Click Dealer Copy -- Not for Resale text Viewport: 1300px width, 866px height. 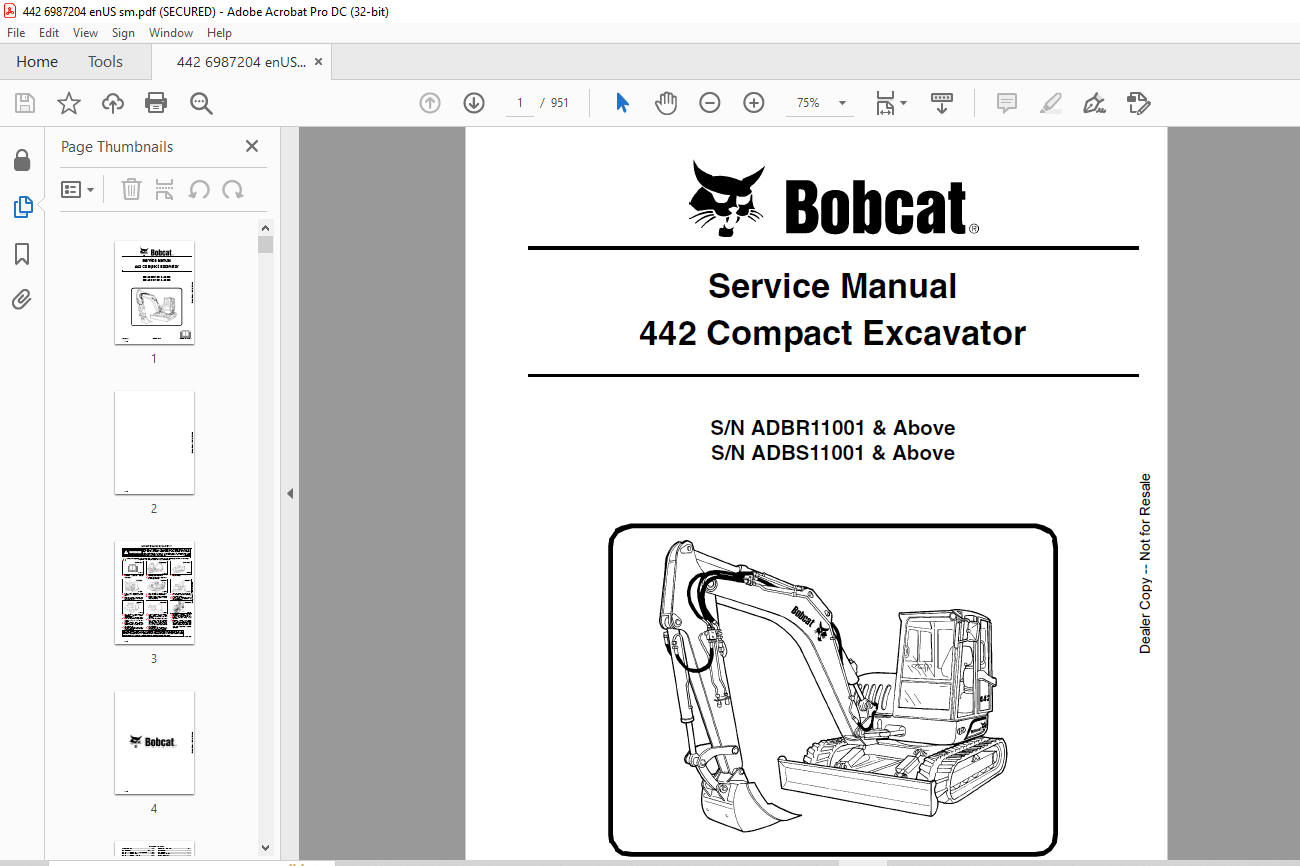[x=1145, y=564]
